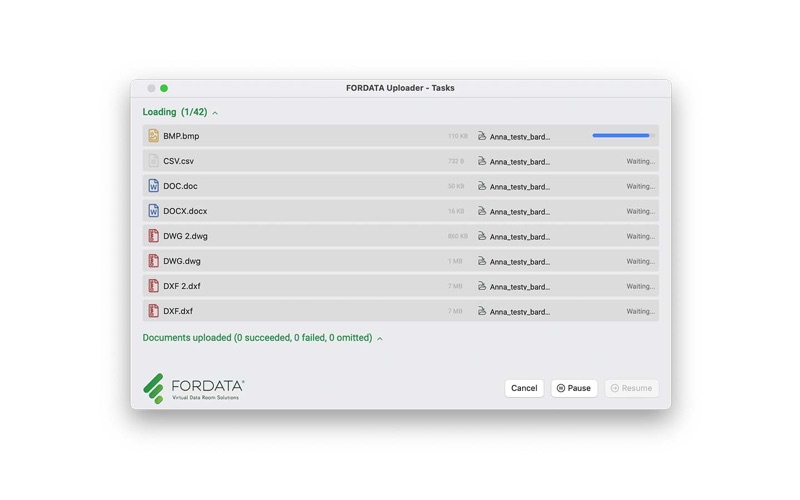Screen dimensions: 800x500
Task: Click the 1 MB size of DWG.dwg
Action: pyautogui.click(x=455, y=261)
